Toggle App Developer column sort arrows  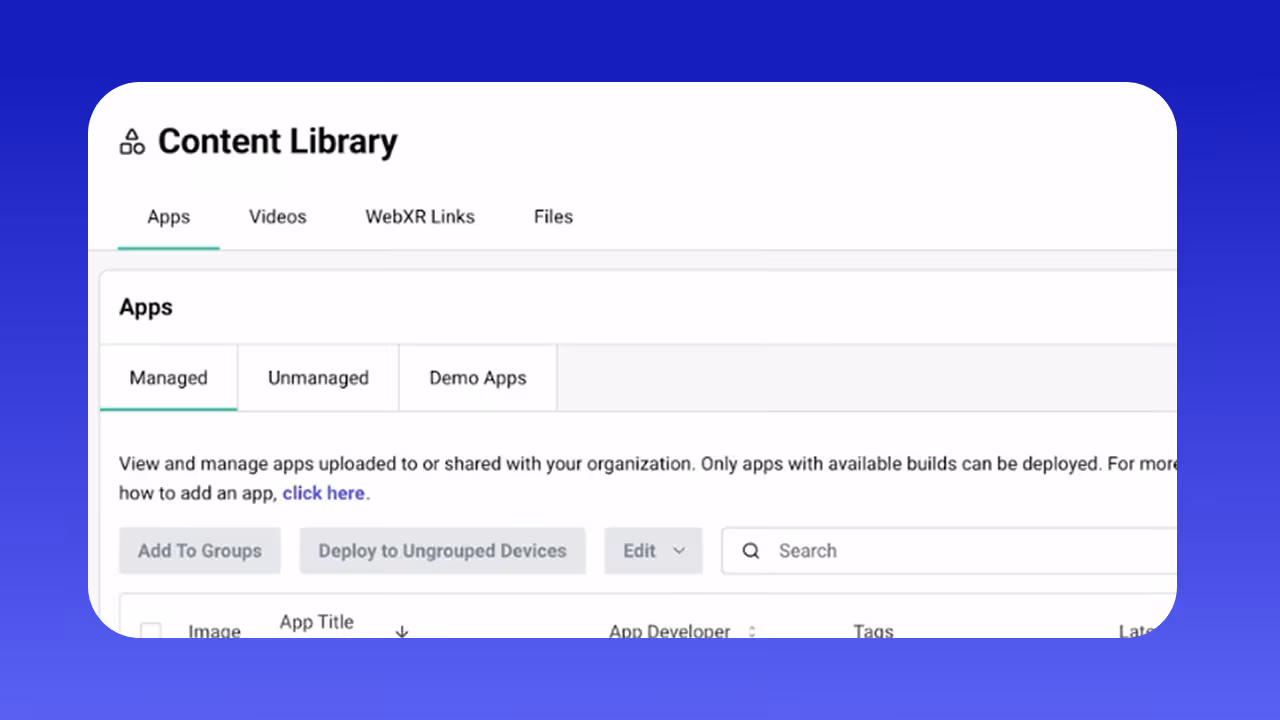[x=752, y=632]
